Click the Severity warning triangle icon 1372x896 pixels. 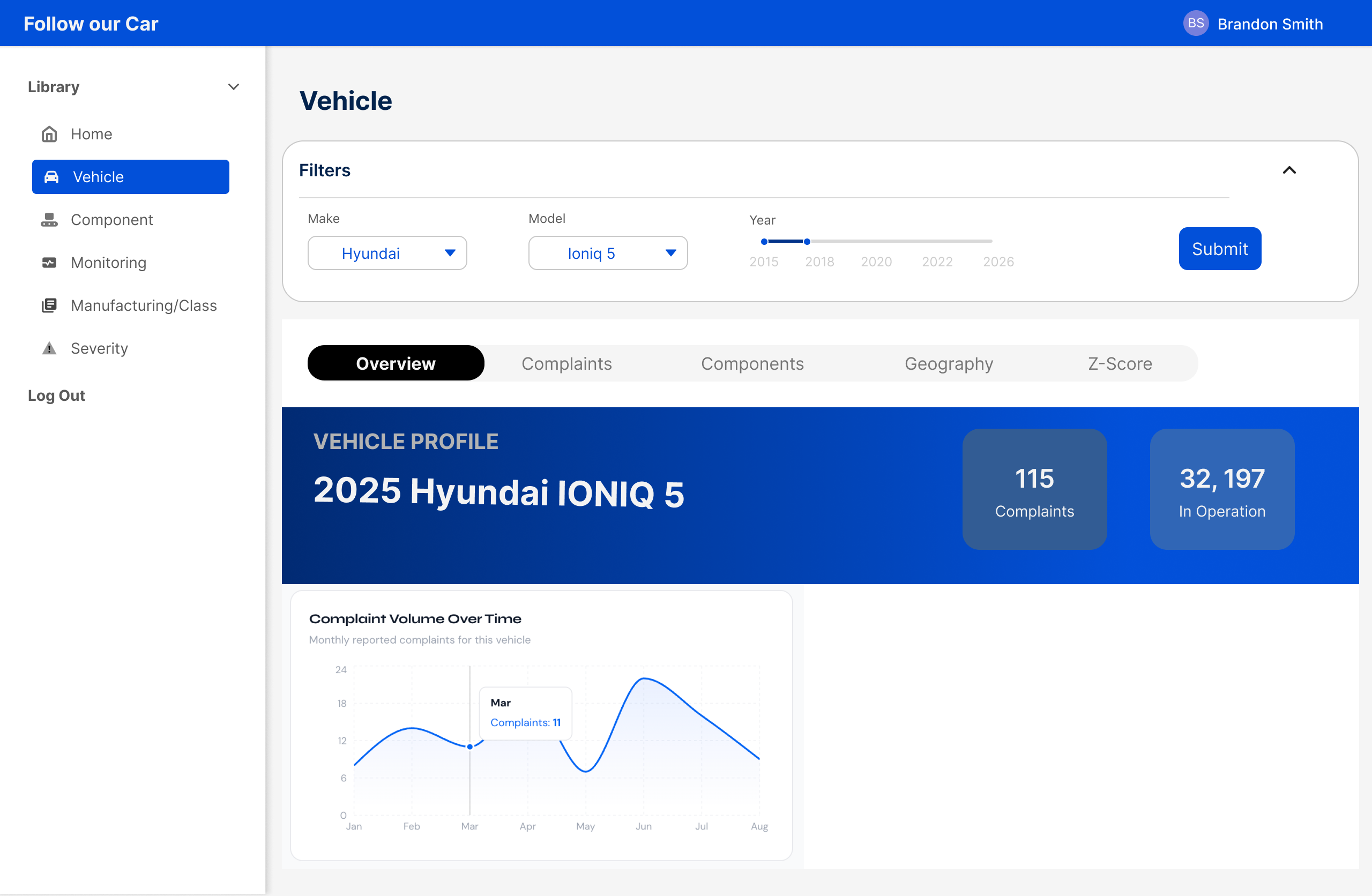tap(50, 348)
